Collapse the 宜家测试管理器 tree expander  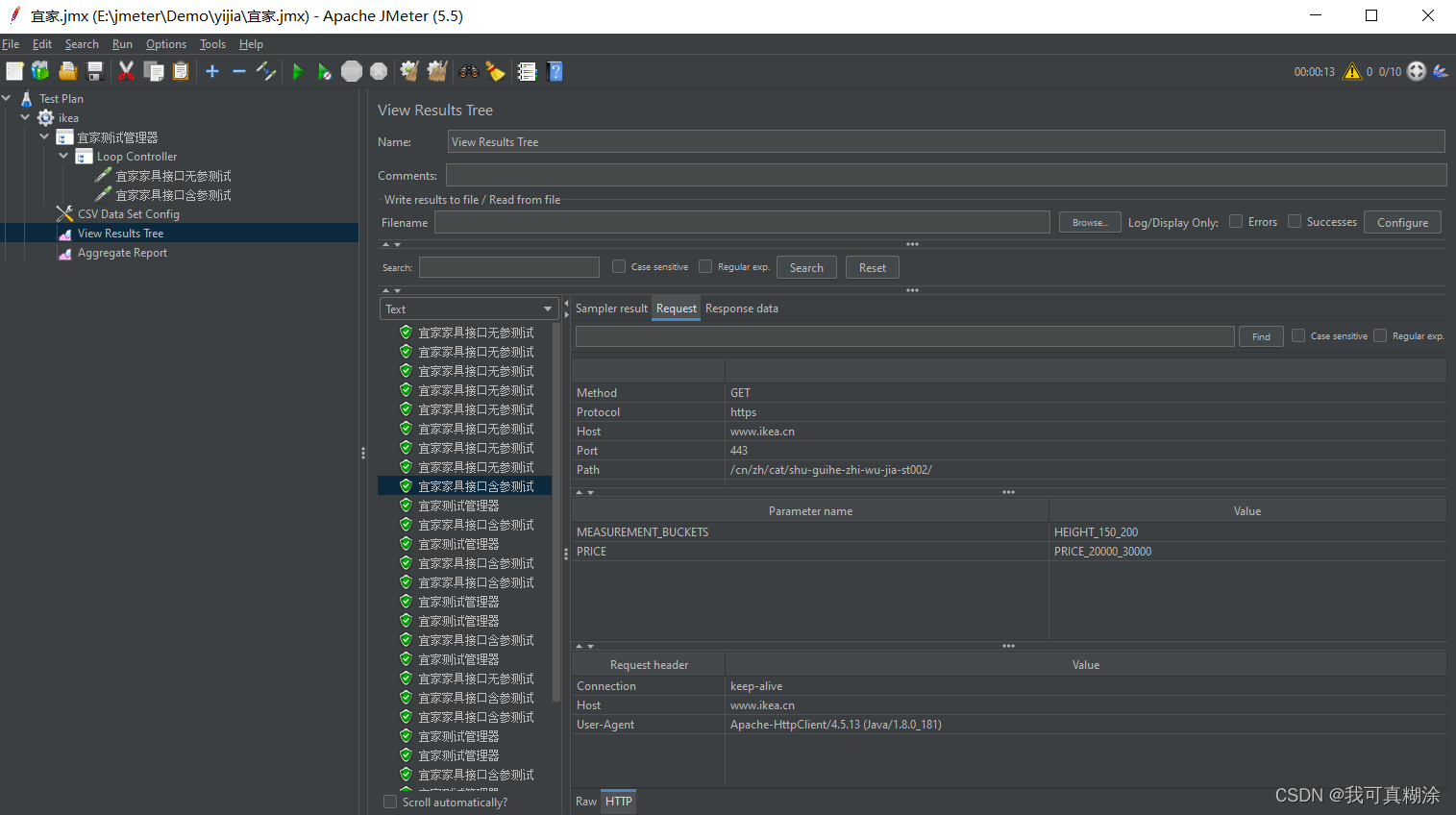tap(44, 136)
